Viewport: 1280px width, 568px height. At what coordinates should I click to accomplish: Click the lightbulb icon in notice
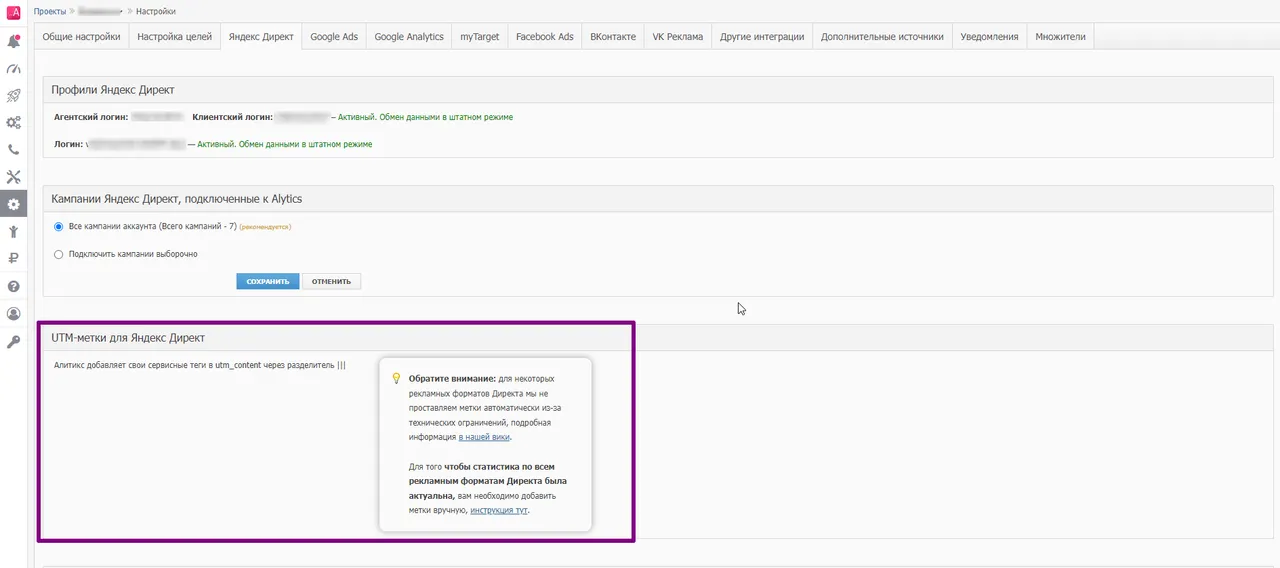point(396,379)
